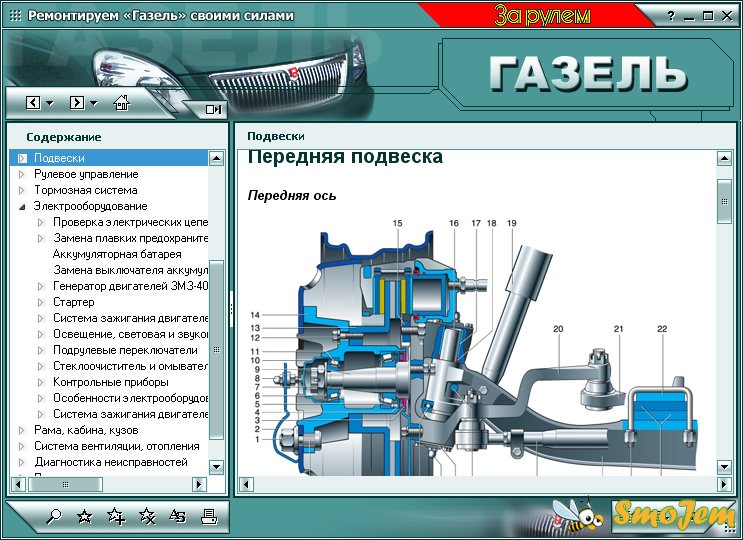The width and height of the screenshot is (743, 540).
Task: Go forward with the right arrow button
Action: (76, 102)
